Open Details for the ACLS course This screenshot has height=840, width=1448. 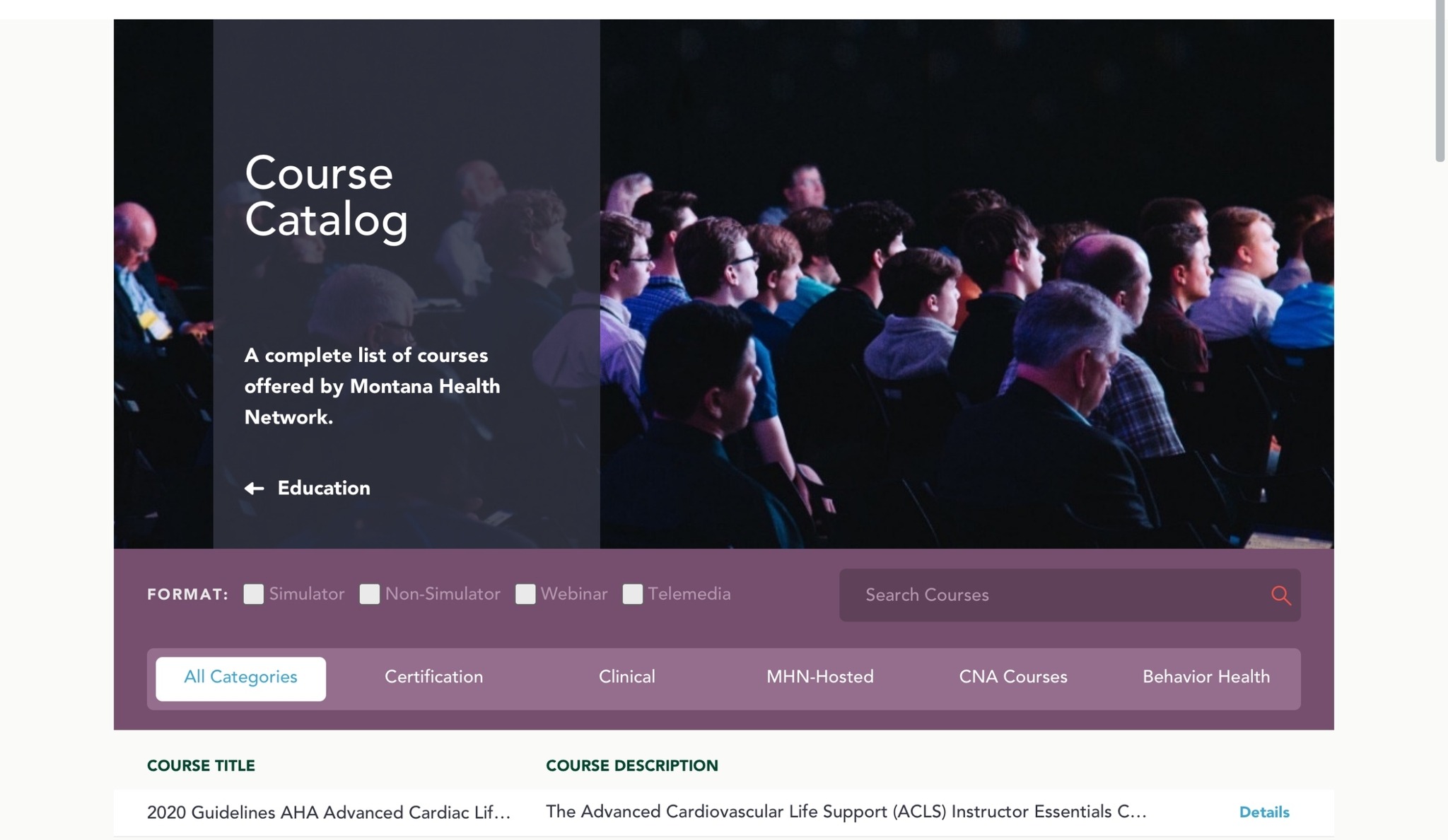[x=1264, y=812]
